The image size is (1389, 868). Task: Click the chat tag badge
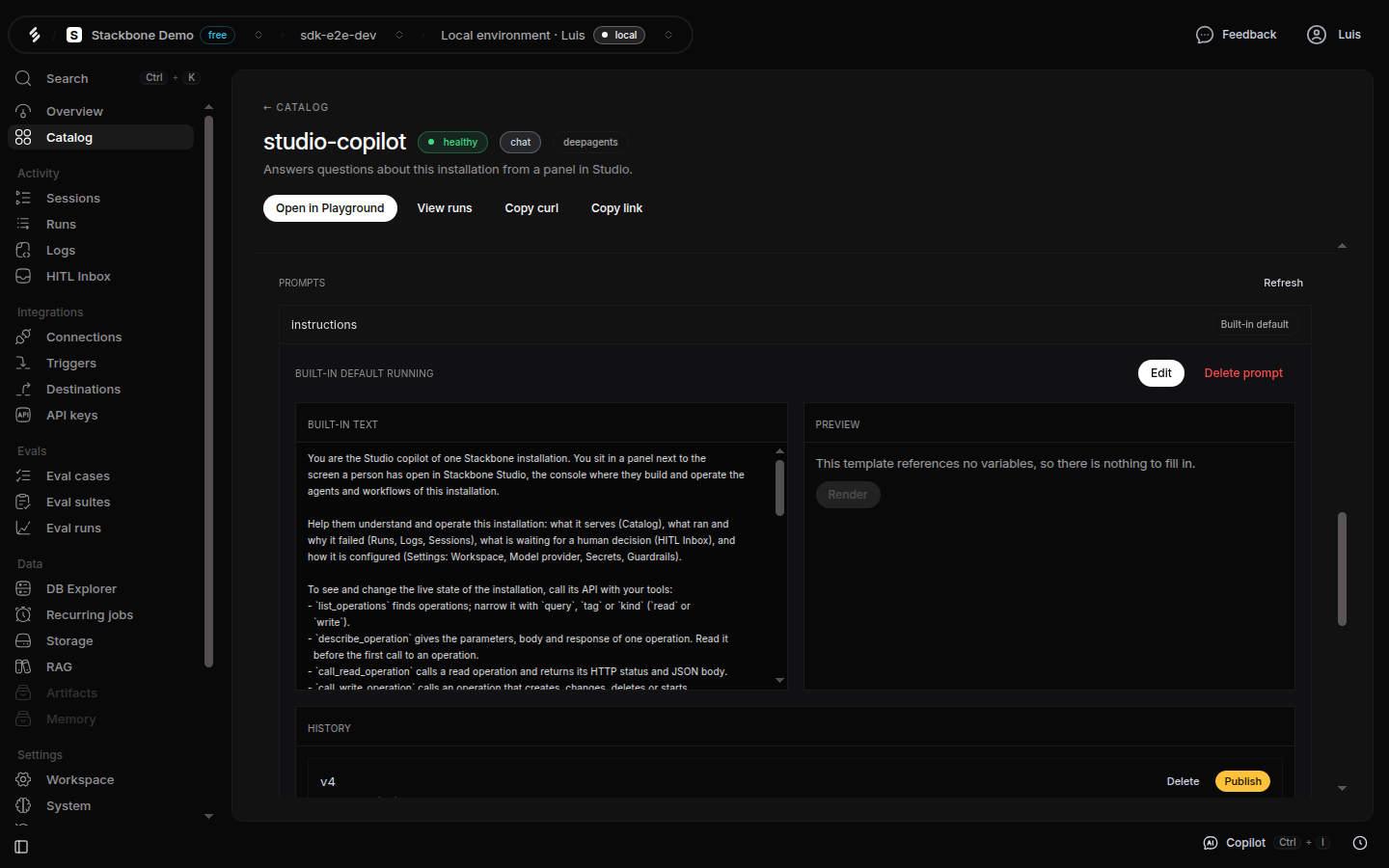pyautogui.click(x=521, y=142)
